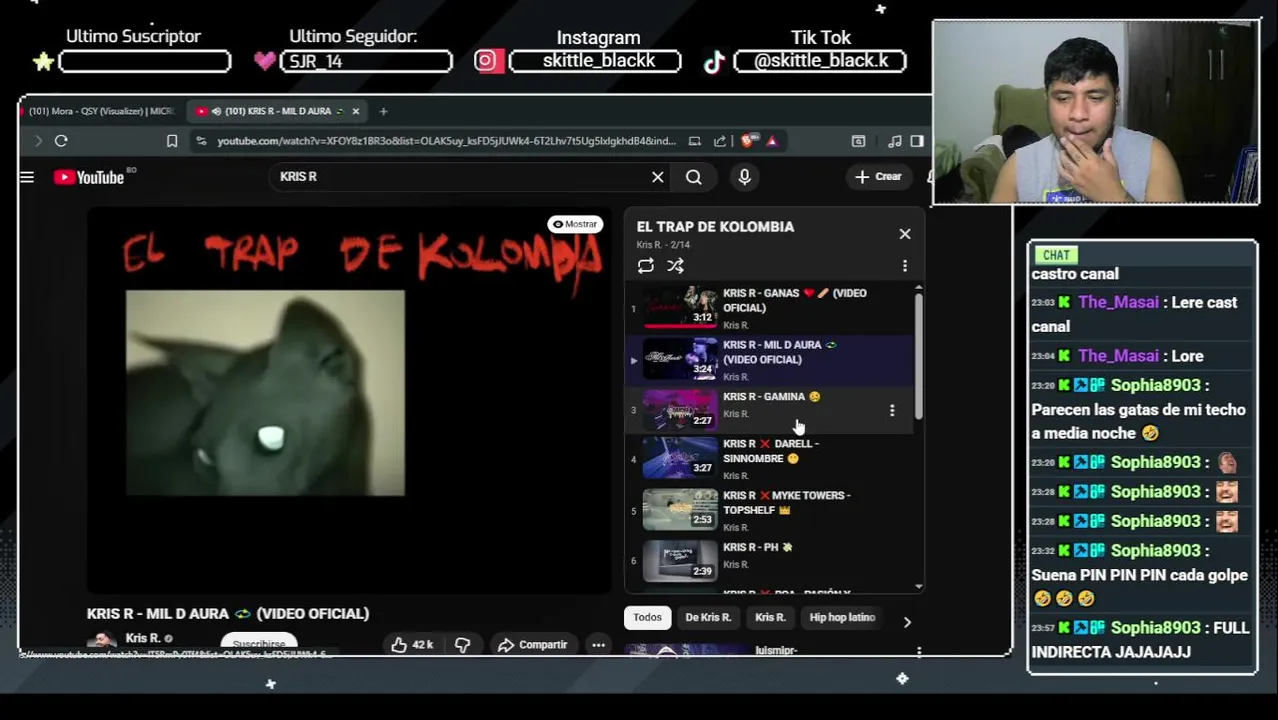Screen dimensions: 1278x720
Task: Open options for the luismipr recommended video
Action: (919, 652)
